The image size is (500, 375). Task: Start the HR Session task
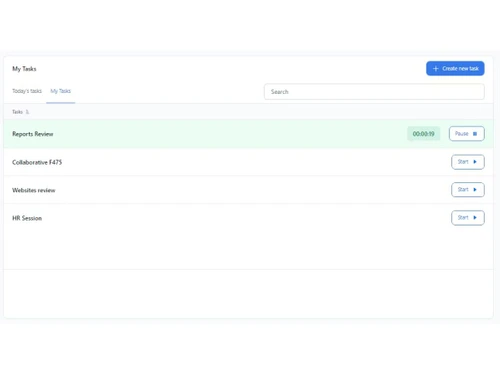pyautogui.click(x=468, y=218)
